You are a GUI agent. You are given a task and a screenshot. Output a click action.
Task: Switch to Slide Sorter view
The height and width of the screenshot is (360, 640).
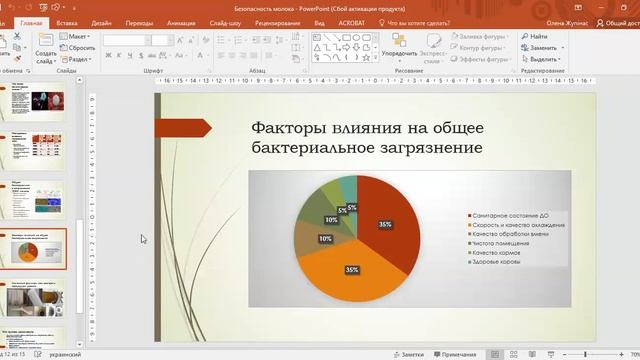point(513,354)
